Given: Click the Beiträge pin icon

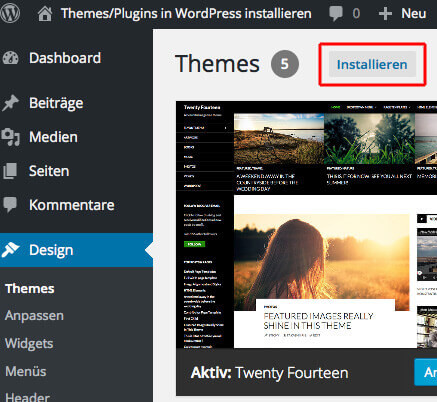Looking at the screenshot, I should coord(10,103).
